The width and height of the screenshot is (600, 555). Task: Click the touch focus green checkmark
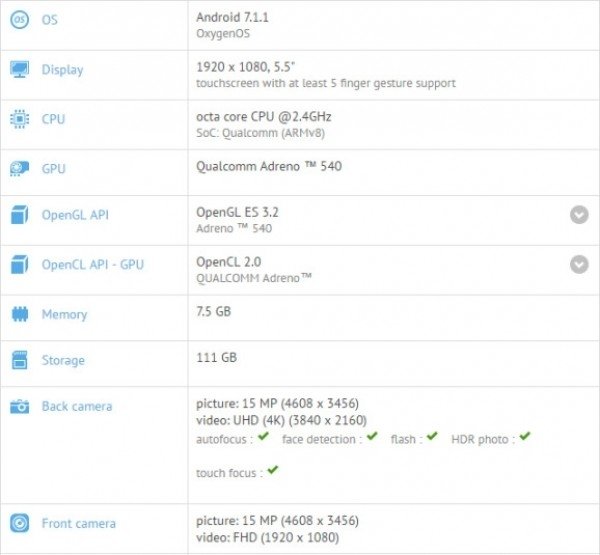[272, 470]
